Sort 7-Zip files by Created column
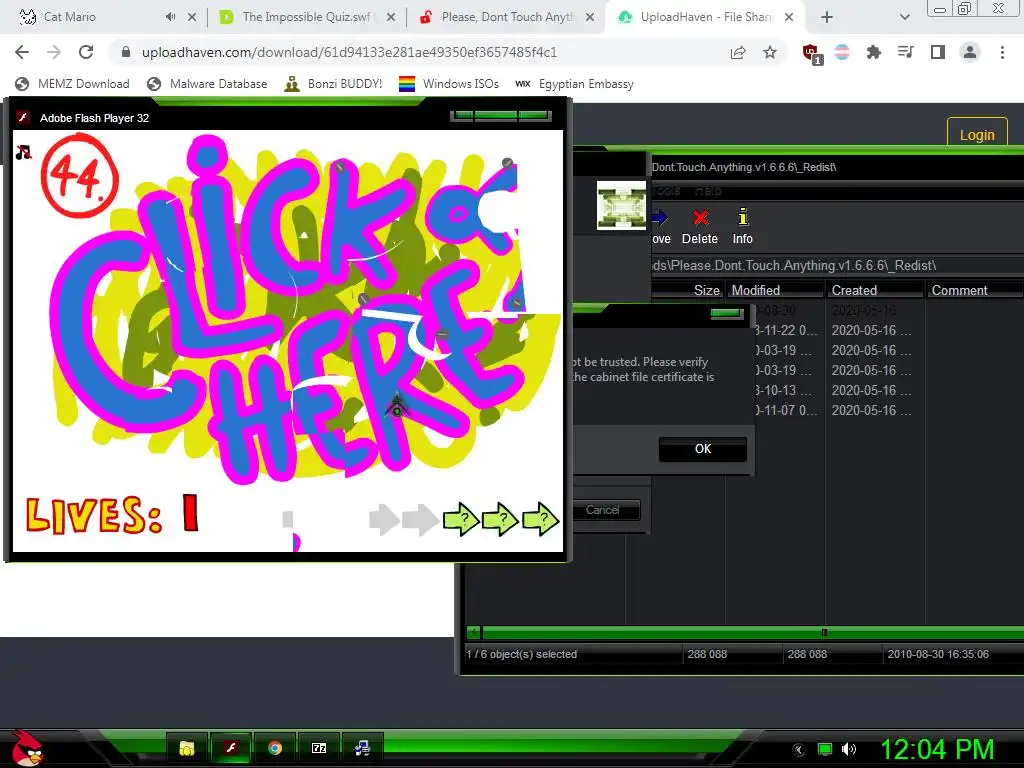Image resolution: width=1024 pixels, height=768 pixels. [x=876, y=290]
